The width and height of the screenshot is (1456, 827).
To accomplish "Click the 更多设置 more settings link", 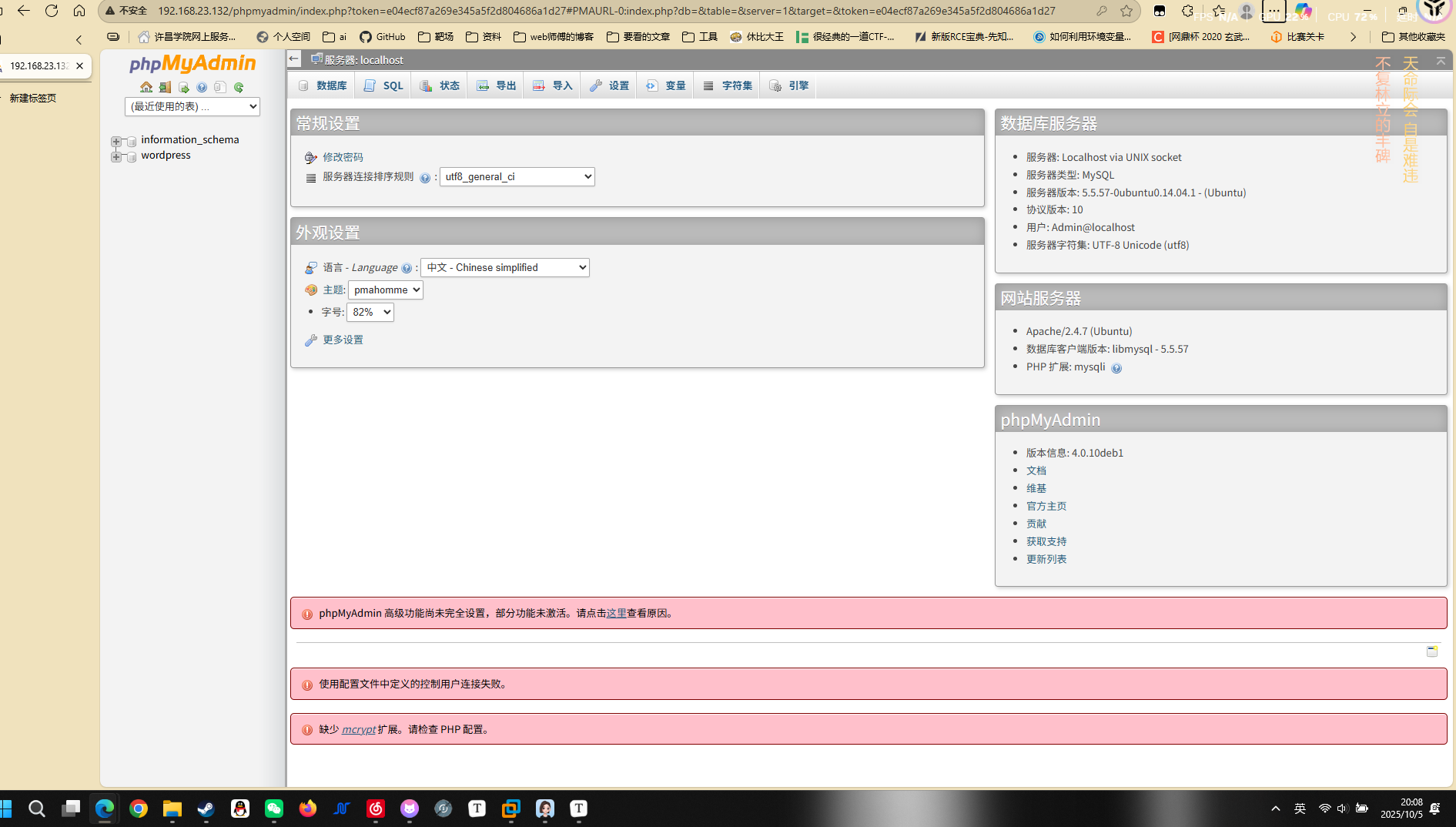I will point(343,340).
